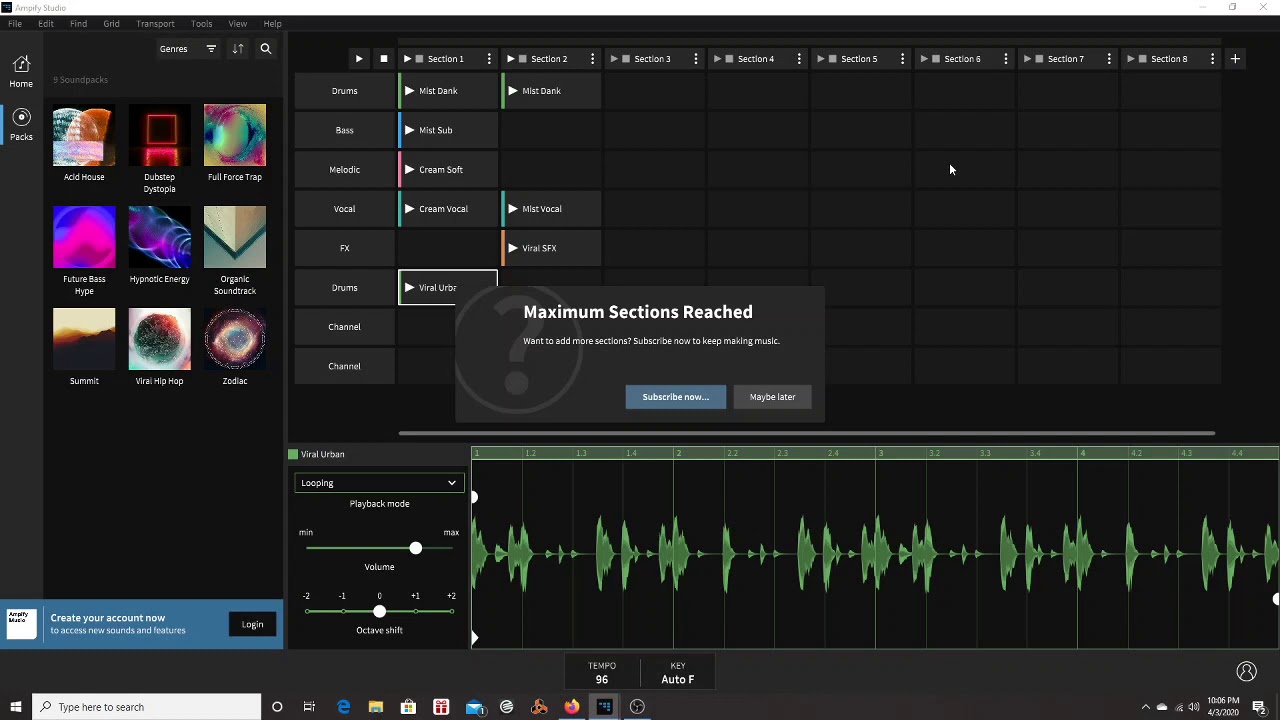Play the Cream Soft melodic clip
The width and height of the screenshot is (1280, 720).
[409, 170]
